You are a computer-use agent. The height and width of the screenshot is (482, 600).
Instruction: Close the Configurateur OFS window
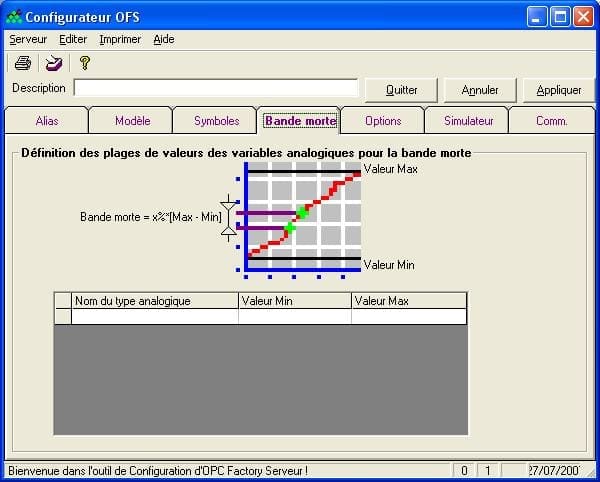point(584,17)
